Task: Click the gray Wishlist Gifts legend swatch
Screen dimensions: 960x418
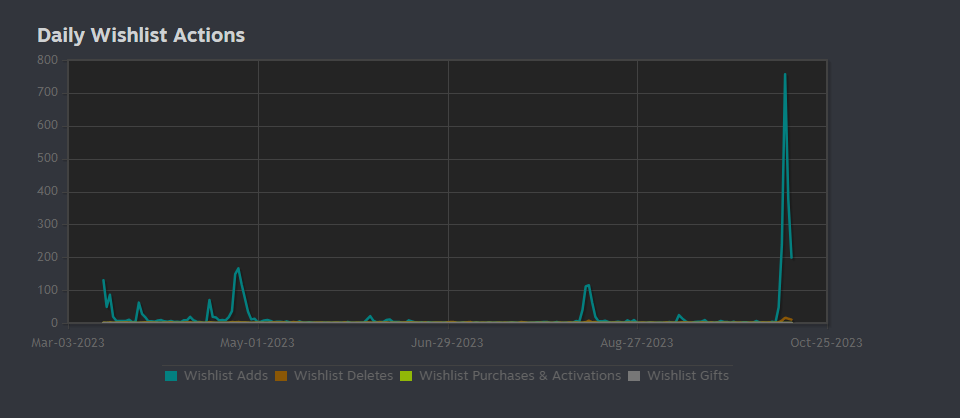Action: pos(634,376)
